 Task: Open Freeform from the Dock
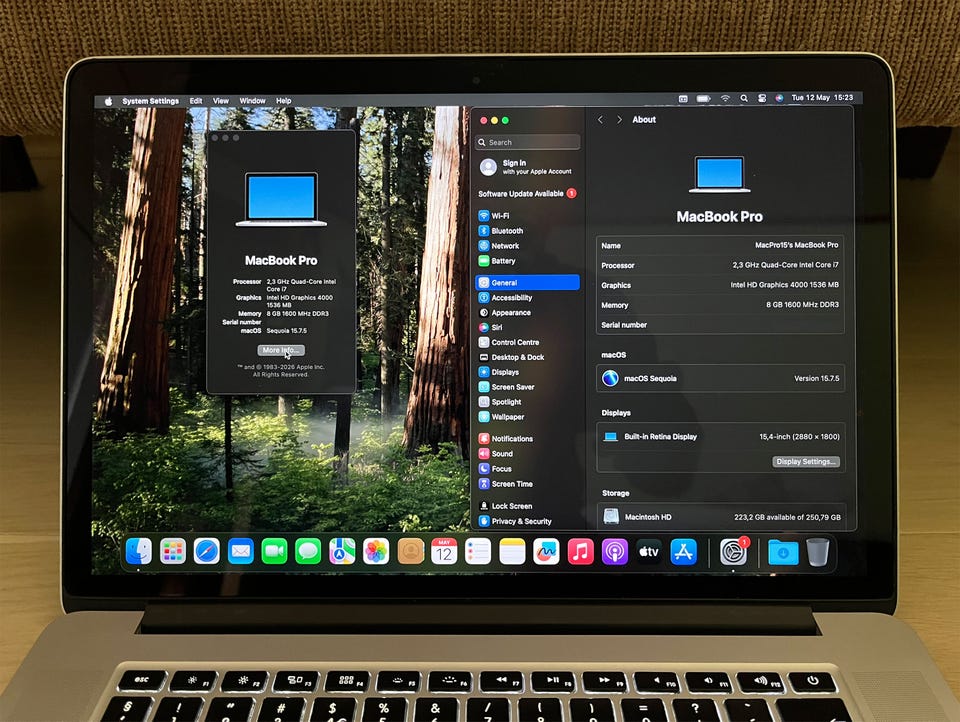[546, 552]
